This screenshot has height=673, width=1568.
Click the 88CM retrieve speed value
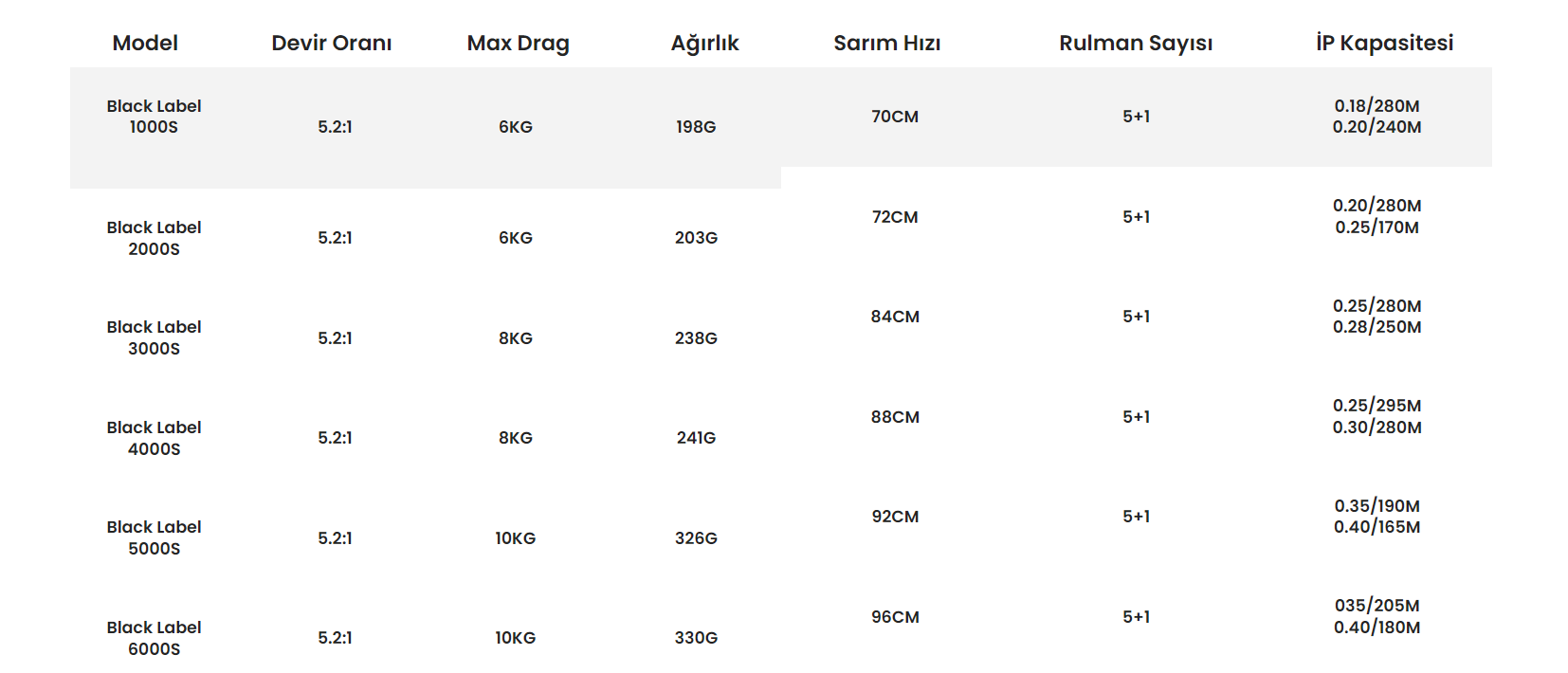[895, 417]
